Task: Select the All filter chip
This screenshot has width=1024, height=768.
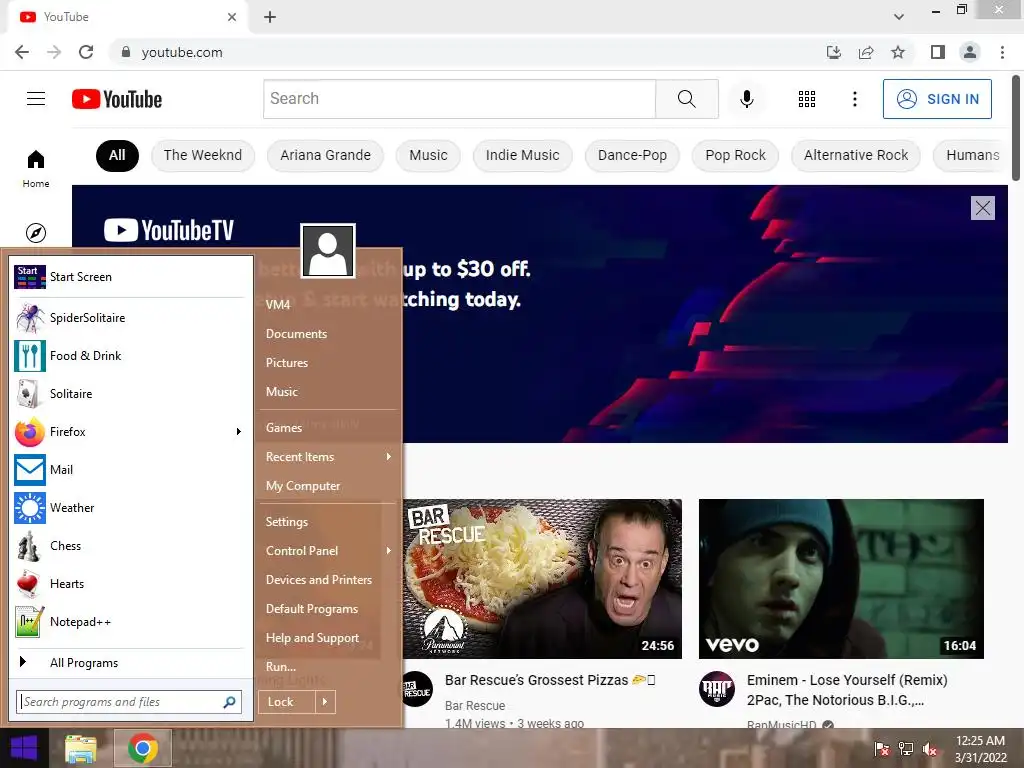Action: [117, 155]
